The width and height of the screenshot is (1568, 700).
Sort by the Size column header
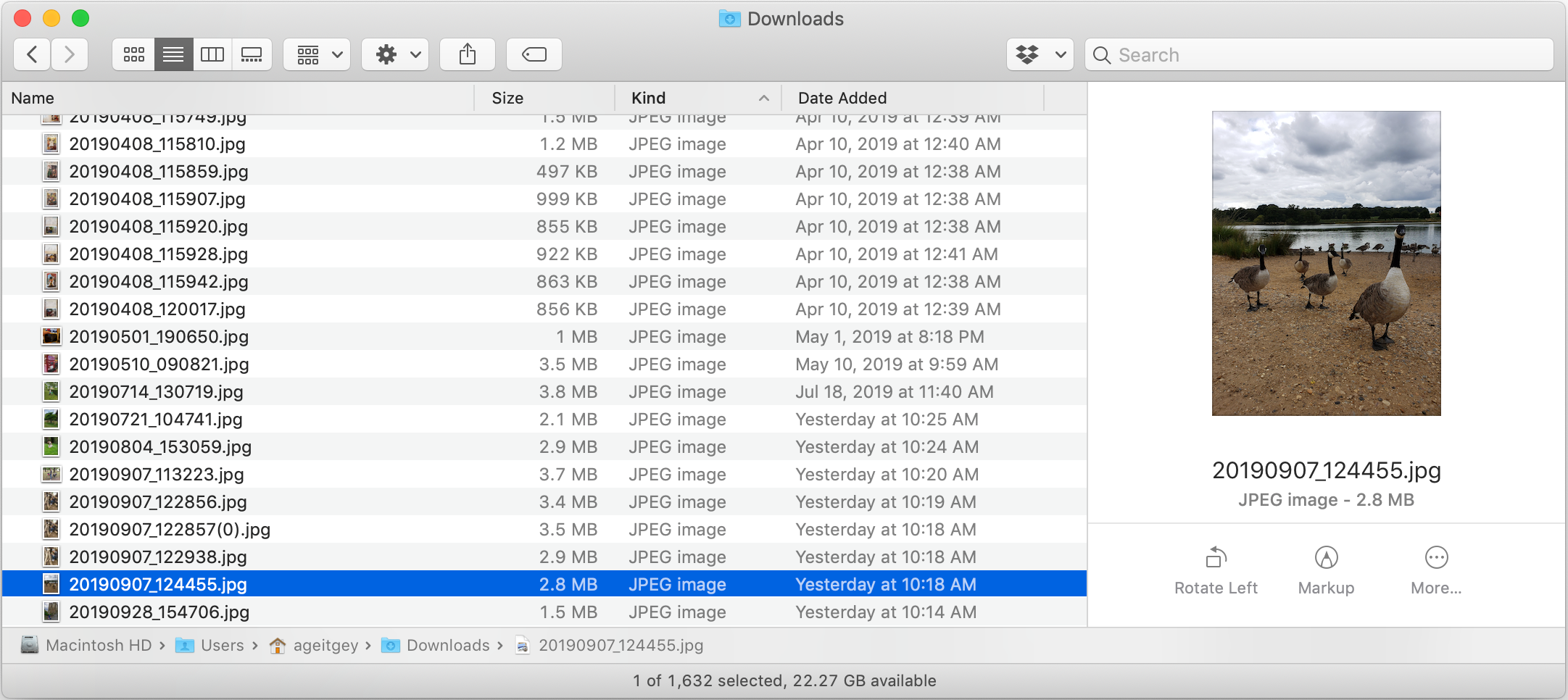click(x=544, y=98)
